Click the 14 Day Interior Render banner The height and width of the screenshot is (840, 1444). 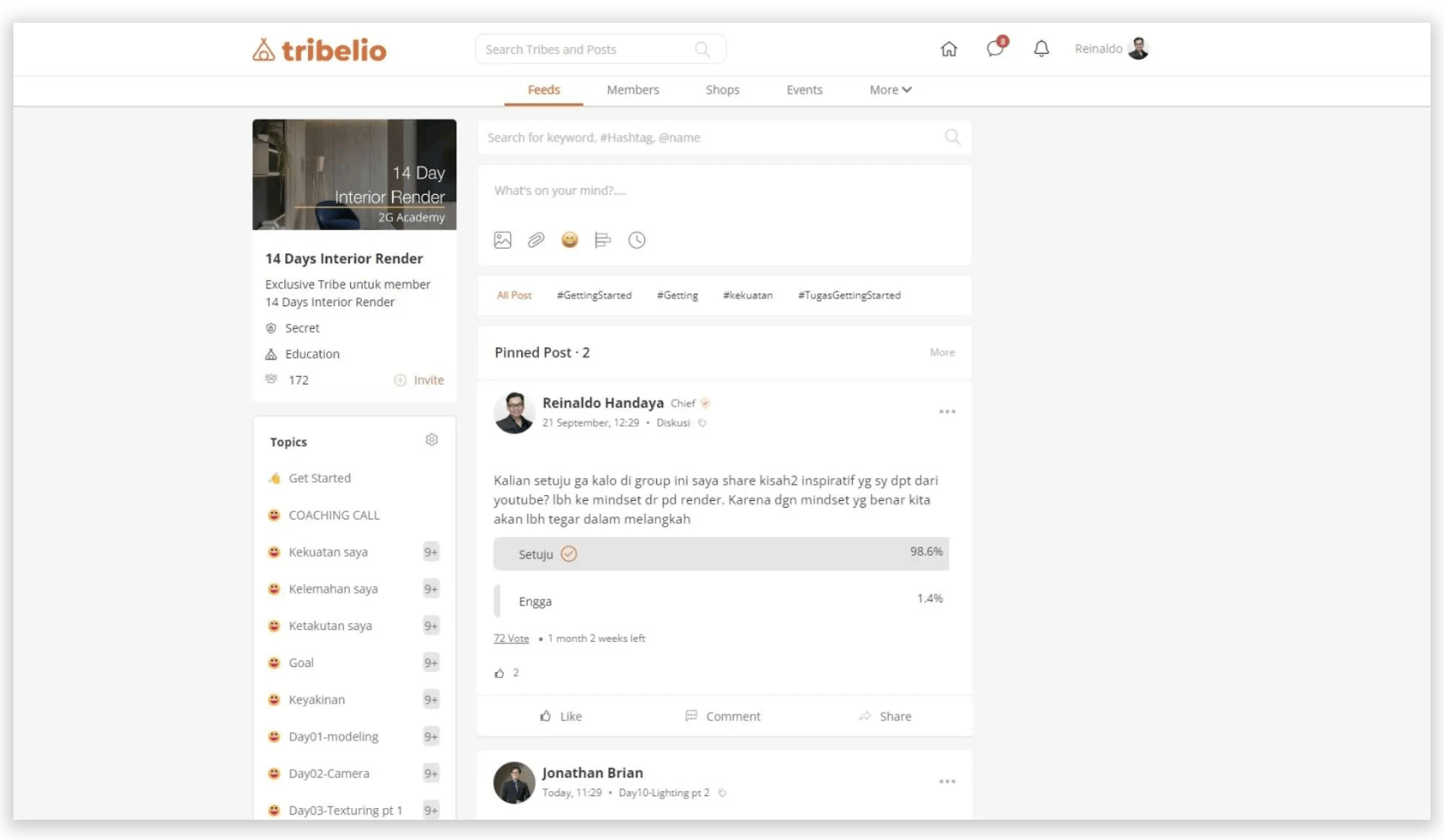click(x=354, y=175)
